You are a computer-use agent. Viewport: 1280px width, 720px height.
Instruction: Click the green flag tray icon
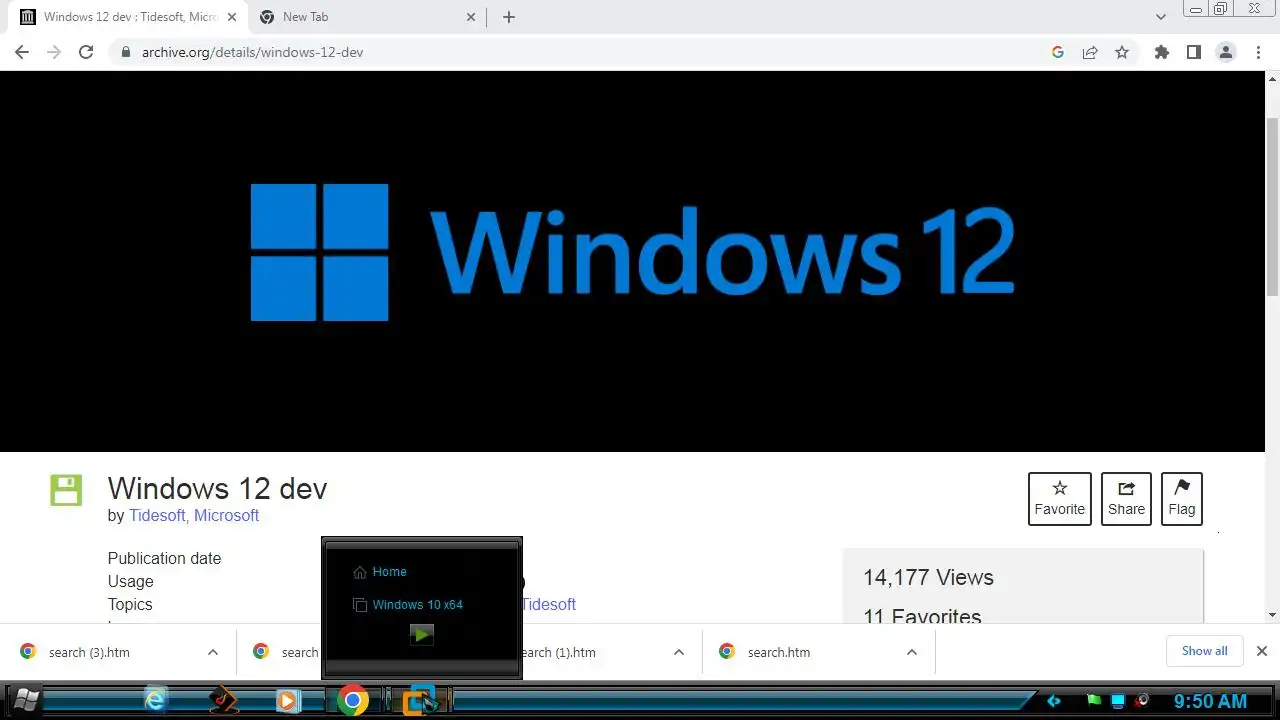[x=1094, y=701]
